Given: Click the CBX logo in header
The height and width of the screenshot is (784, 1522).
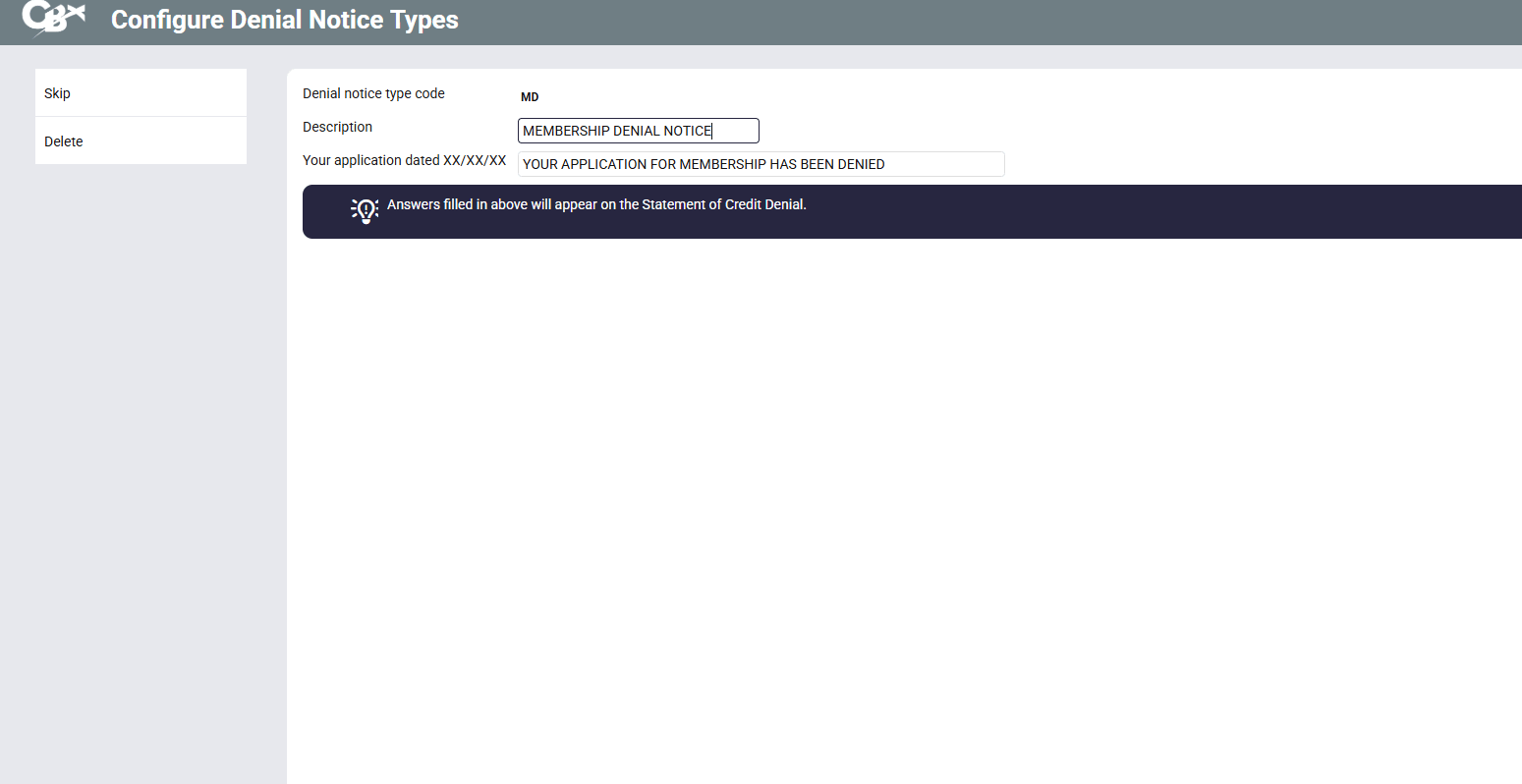Looking at the screenshot, I should coord(54,19).
